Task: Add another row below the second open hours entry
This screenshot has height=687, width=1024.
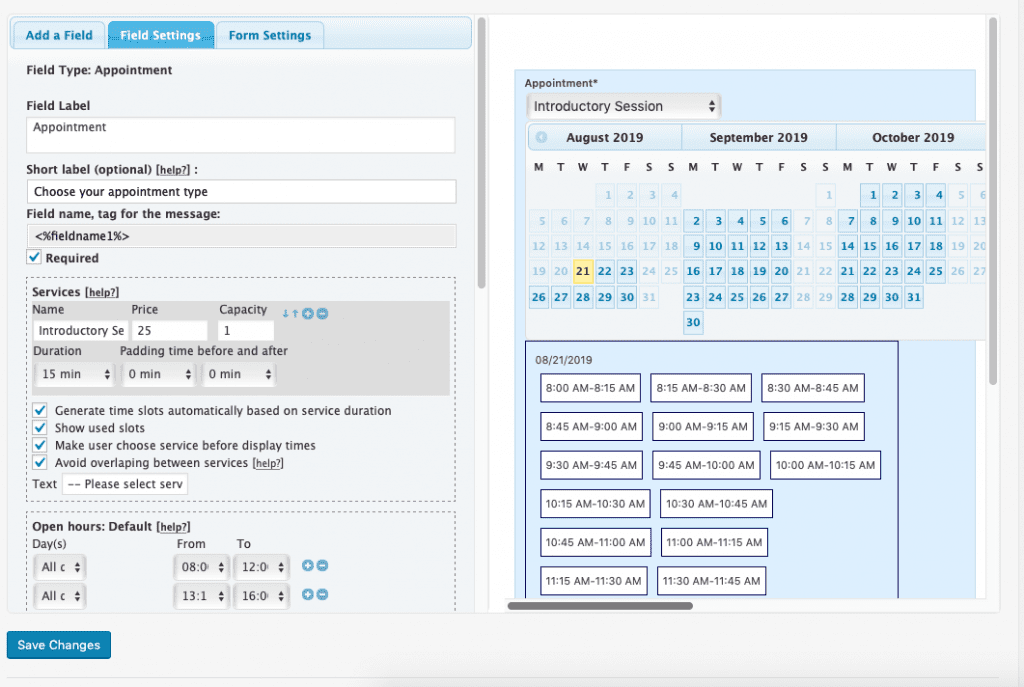Action: click(x=307, y=595)
